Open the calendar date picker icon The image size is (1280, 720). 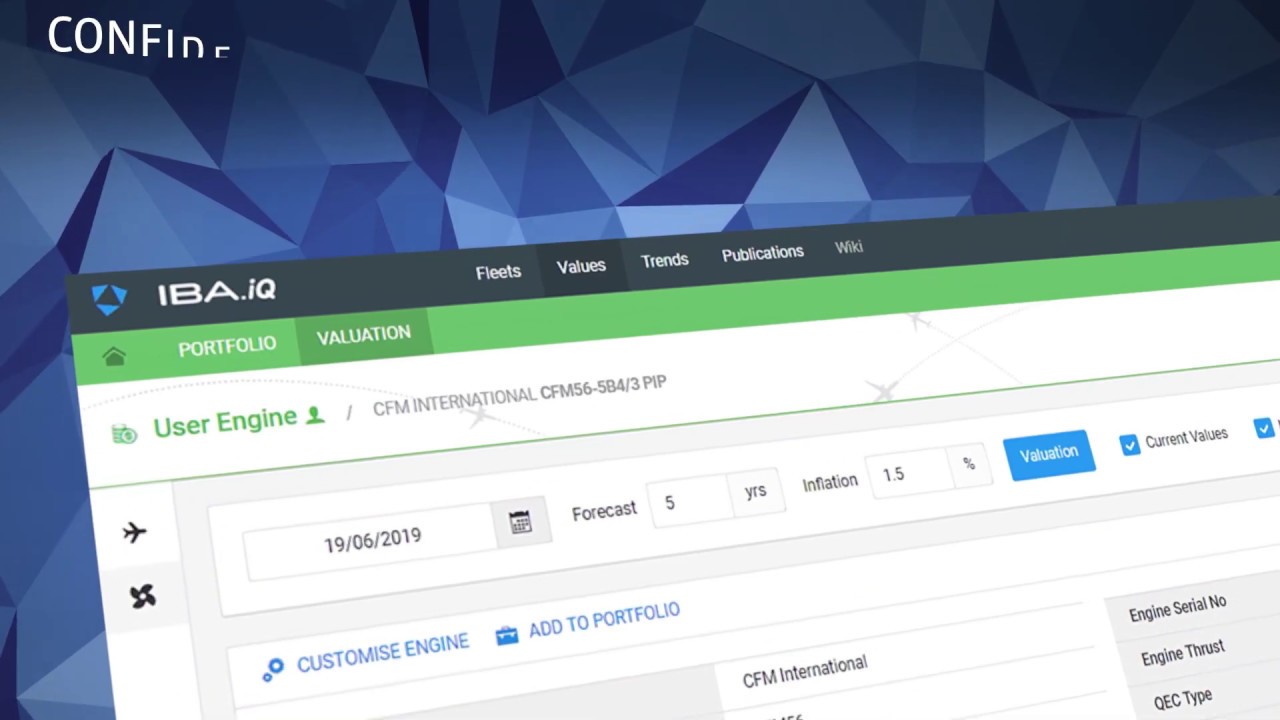tap(520, 522)
